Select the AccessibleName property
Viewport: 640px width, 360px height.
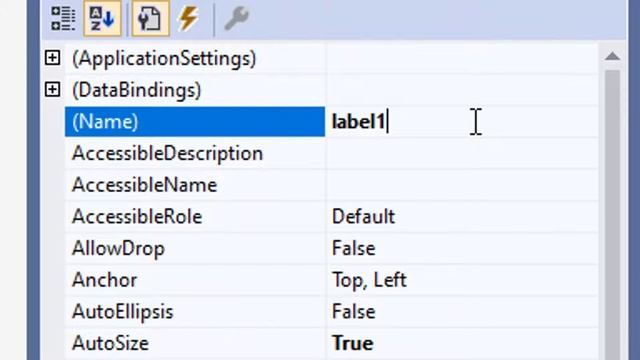144,185
